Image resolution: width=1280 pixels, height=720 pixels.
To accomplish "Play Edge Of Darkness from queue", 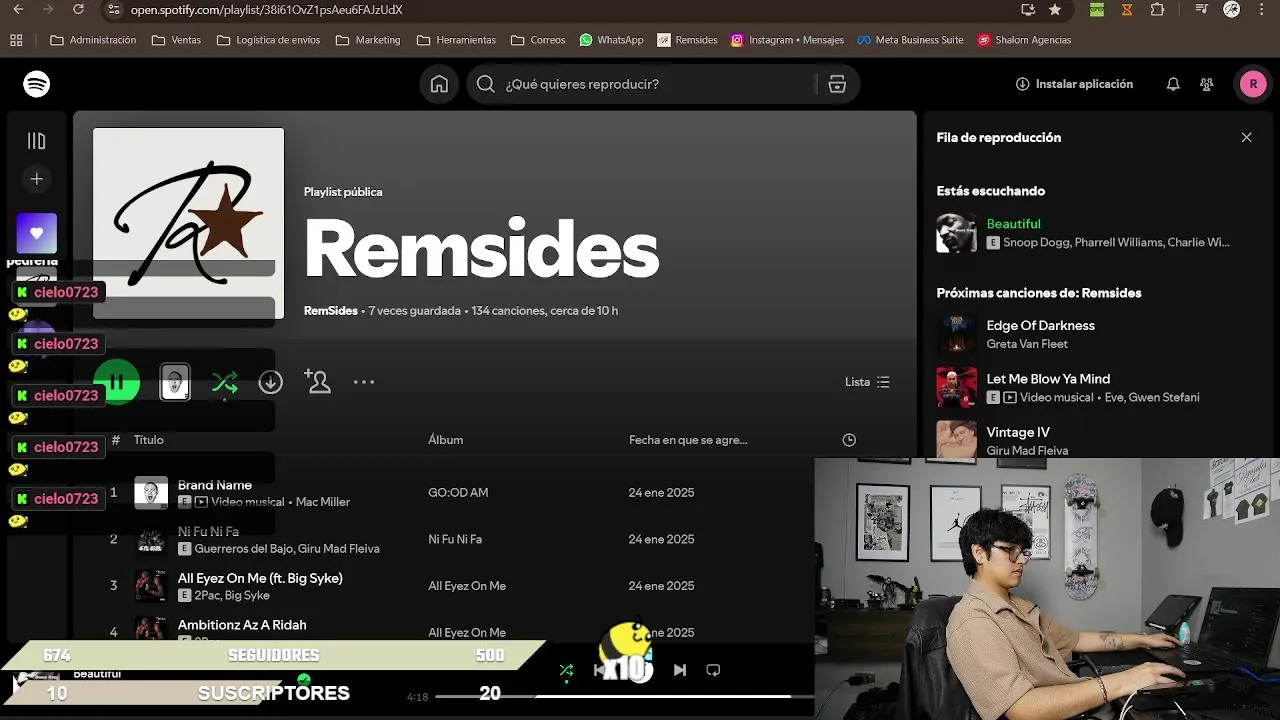I will point(1041,325).
